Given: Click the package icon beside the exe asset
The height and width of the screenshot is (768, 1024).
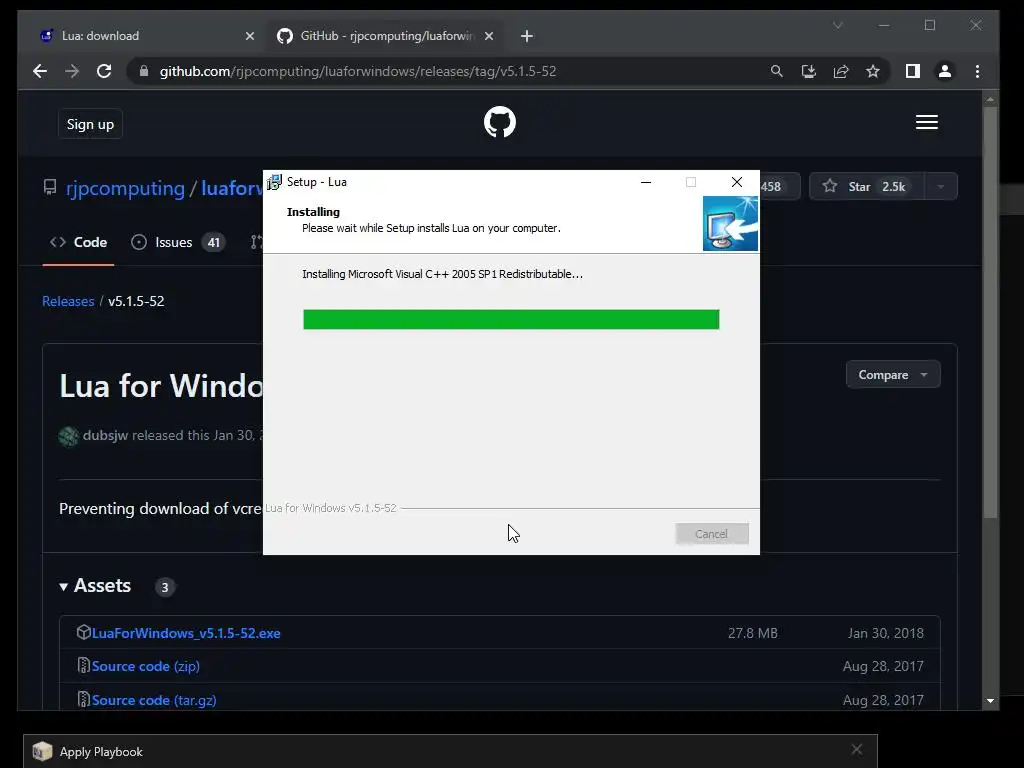Looking at the screenshot, I should click(x=84, y=632).
